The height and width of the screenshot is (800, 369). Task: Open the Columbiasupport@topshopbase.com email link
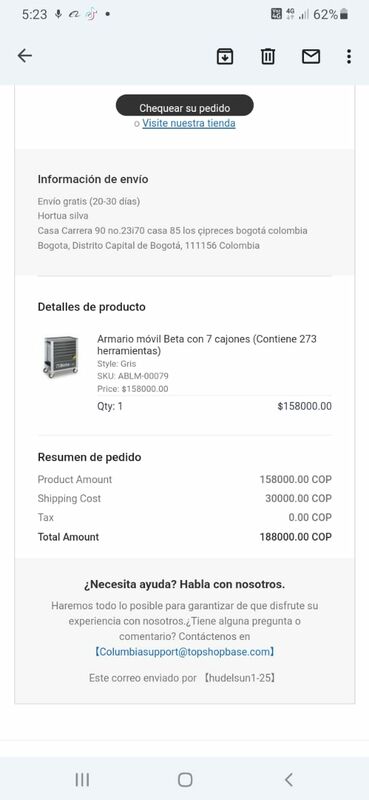[x=185, y=652]
